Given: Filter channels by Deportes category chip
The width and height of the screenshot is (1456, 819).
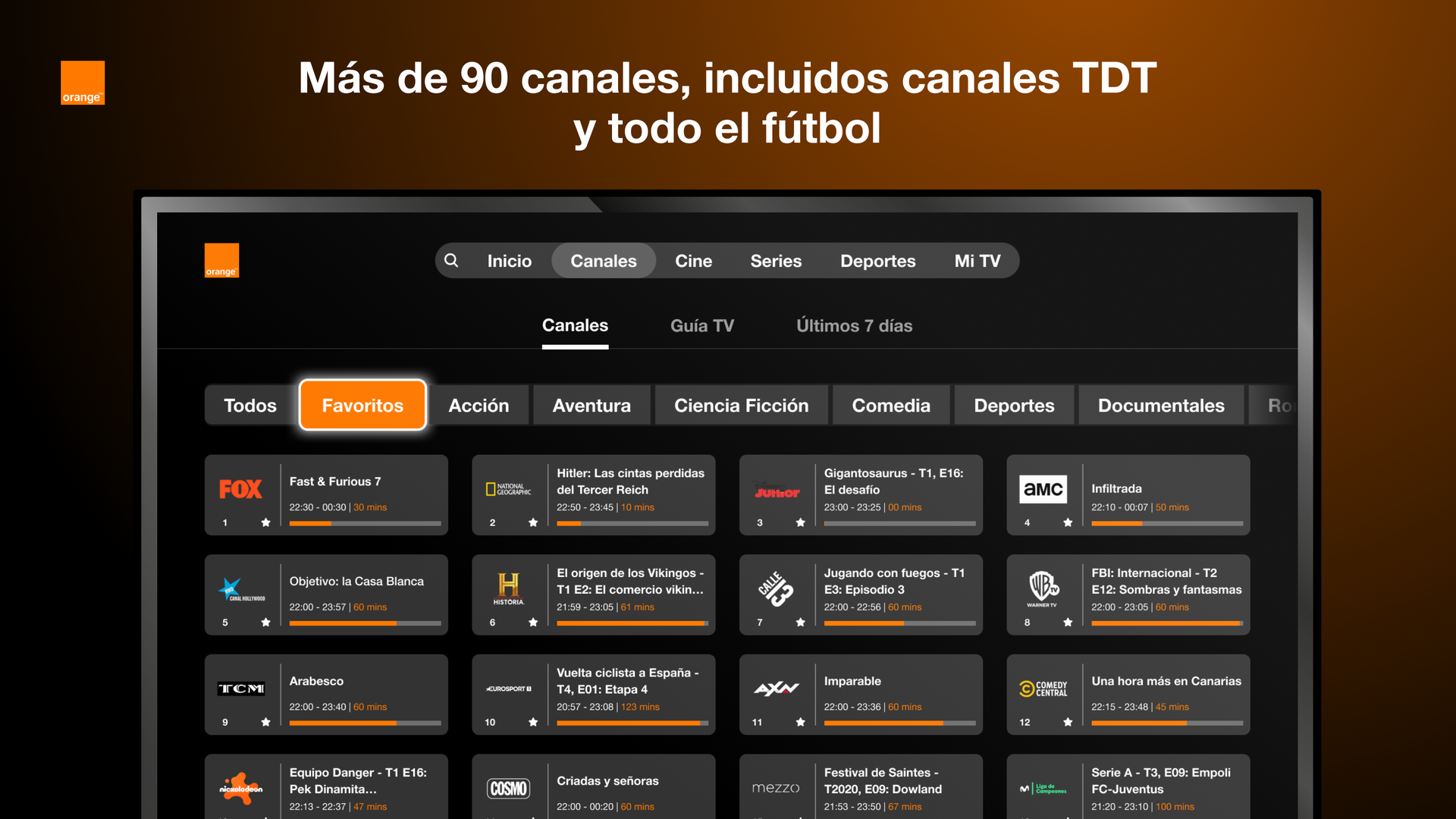Looking at the screenshot, I should tap(1014, 406).
